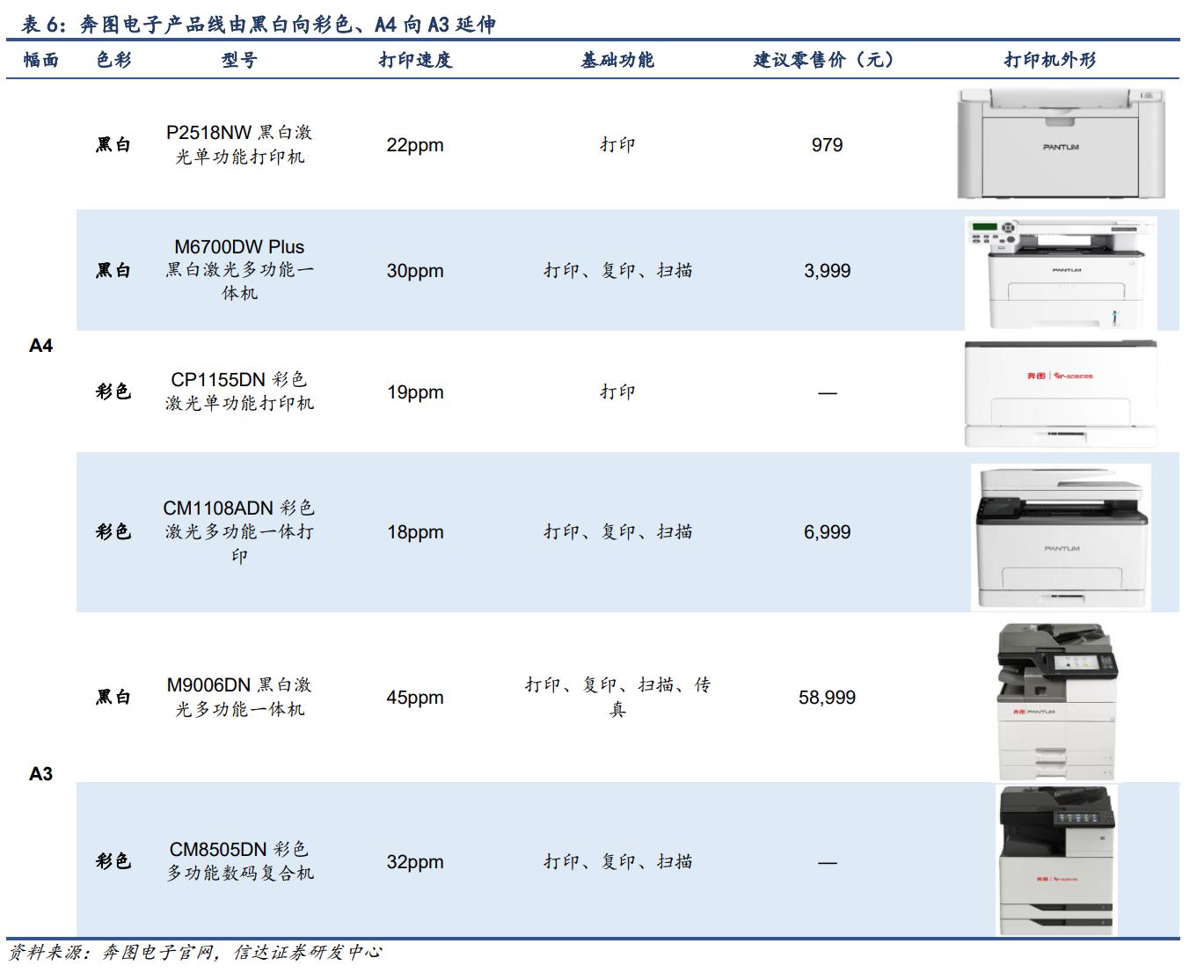Image resolution: width=1204 pixels, height=980 pixels.
Task: Click the '打印' function in CP1155DN row
Action: [x=617, y=391]
